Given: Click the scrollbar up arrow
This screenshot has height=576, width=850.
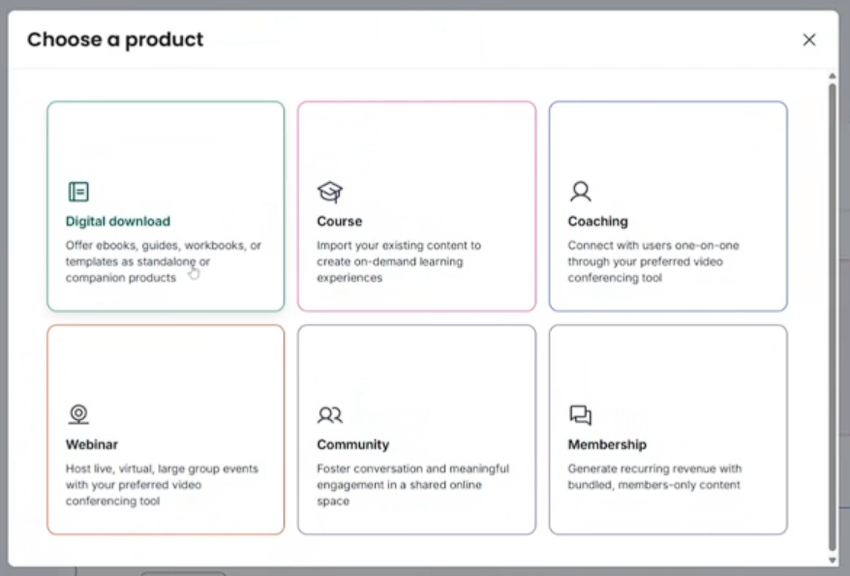Looking at the screenshot, I should tap(832, 76).
